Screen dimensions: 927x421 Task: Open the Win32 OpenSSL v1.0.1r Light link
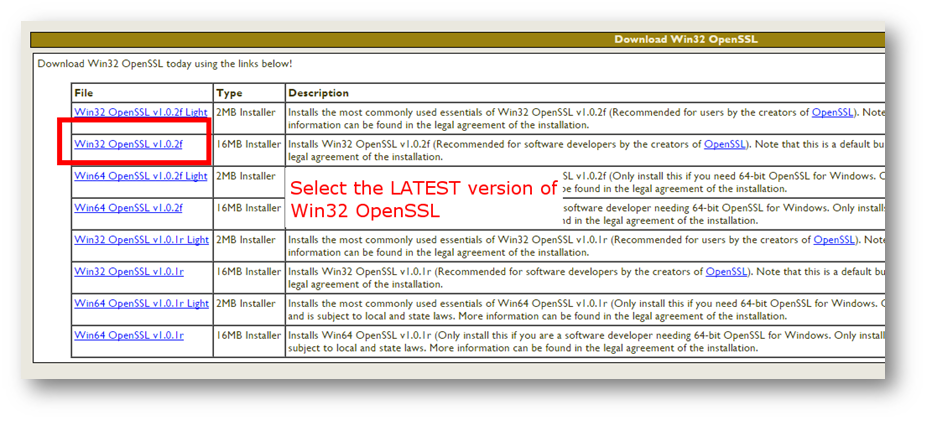pos(141,240)
